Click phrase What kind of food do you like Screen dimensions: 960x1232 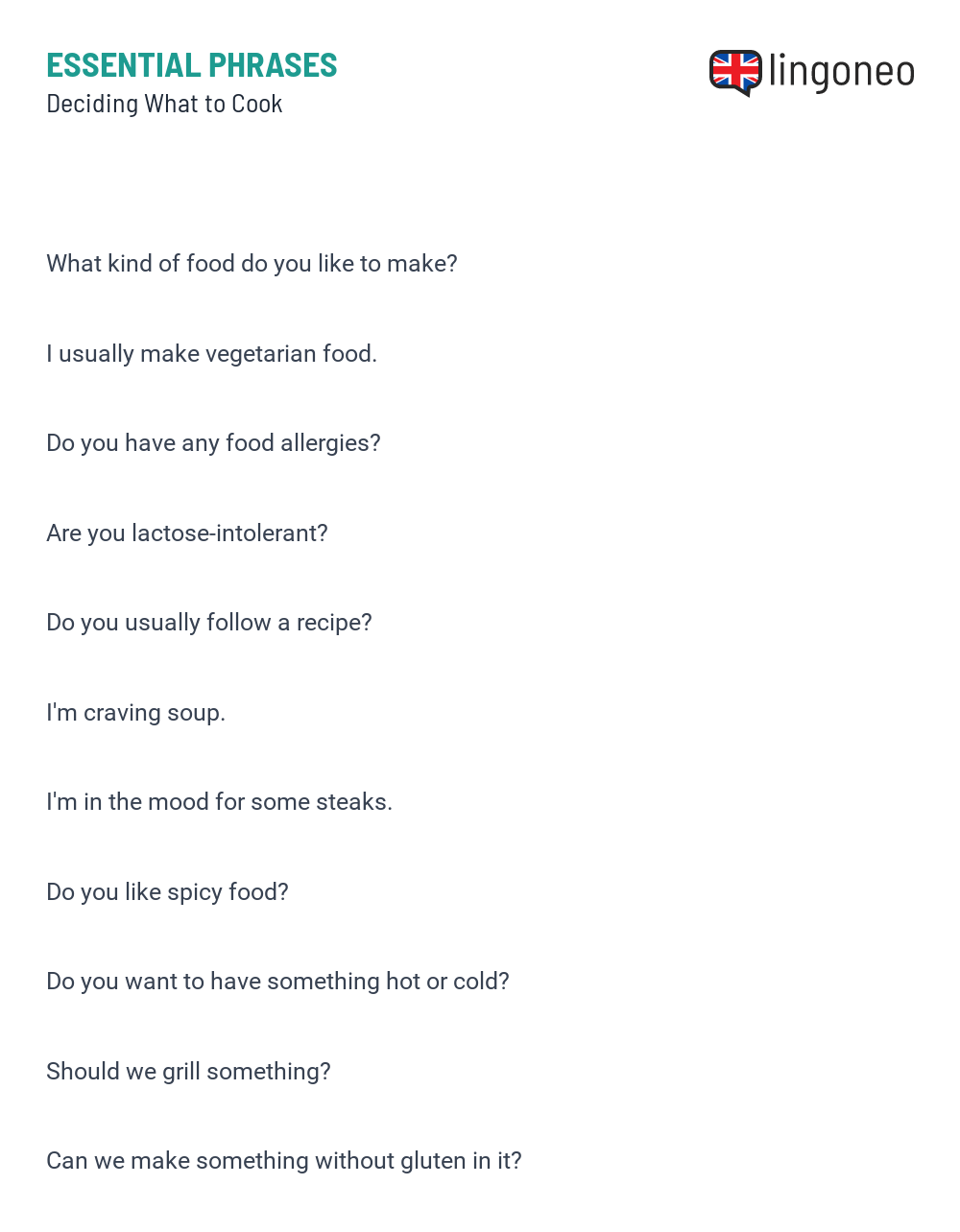click(252, 264)
